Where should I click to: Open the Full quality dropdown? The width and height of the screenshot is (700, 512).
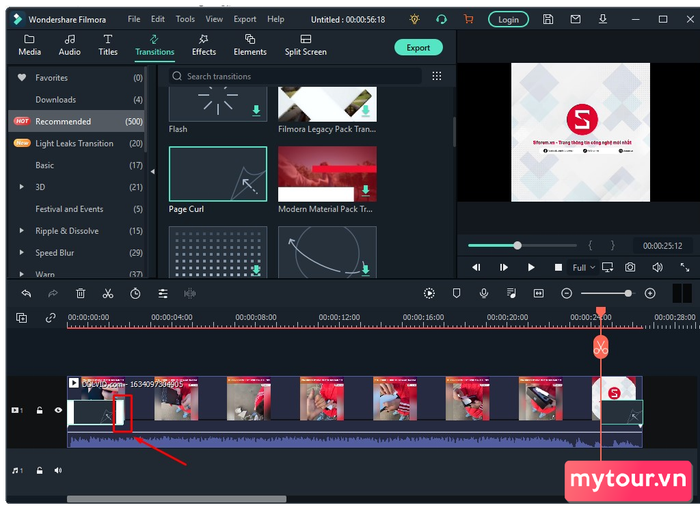click(x=583, y=267)
